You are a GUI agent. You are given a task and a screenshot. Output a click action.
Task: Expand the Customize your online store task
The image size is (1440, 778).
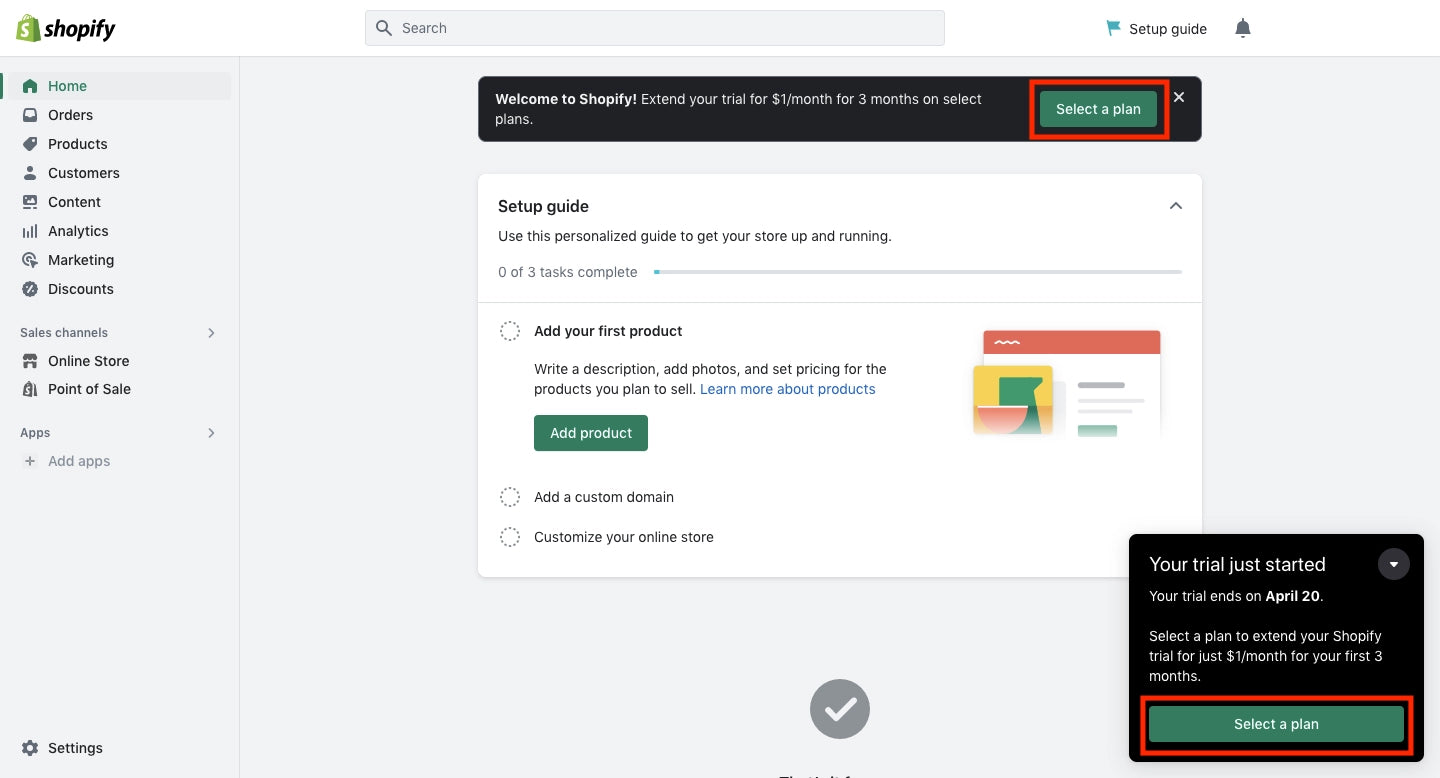point(624,537)
